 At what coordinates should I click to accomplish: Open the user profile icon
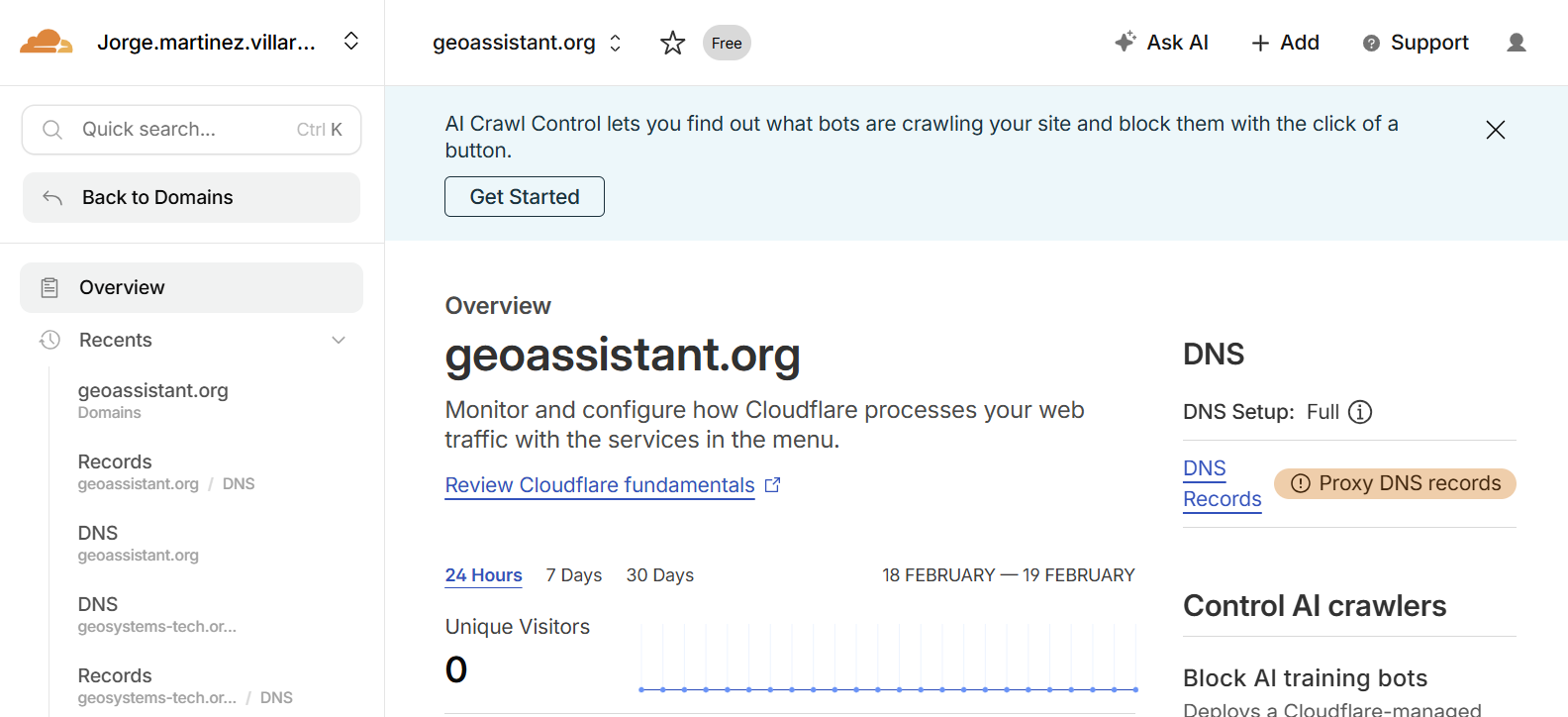point(1516,43)
